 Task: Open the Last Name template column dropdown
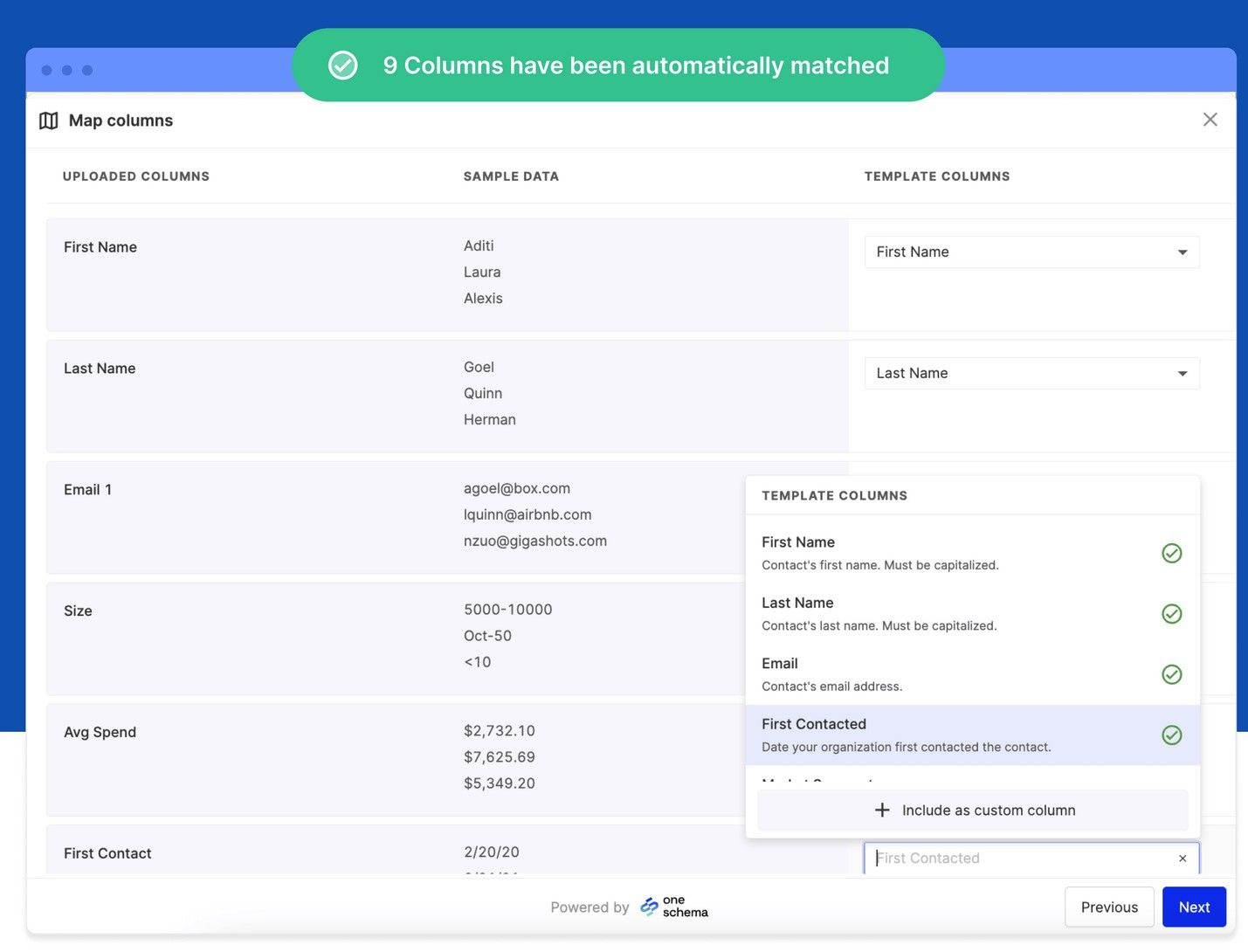(1031, 373)
